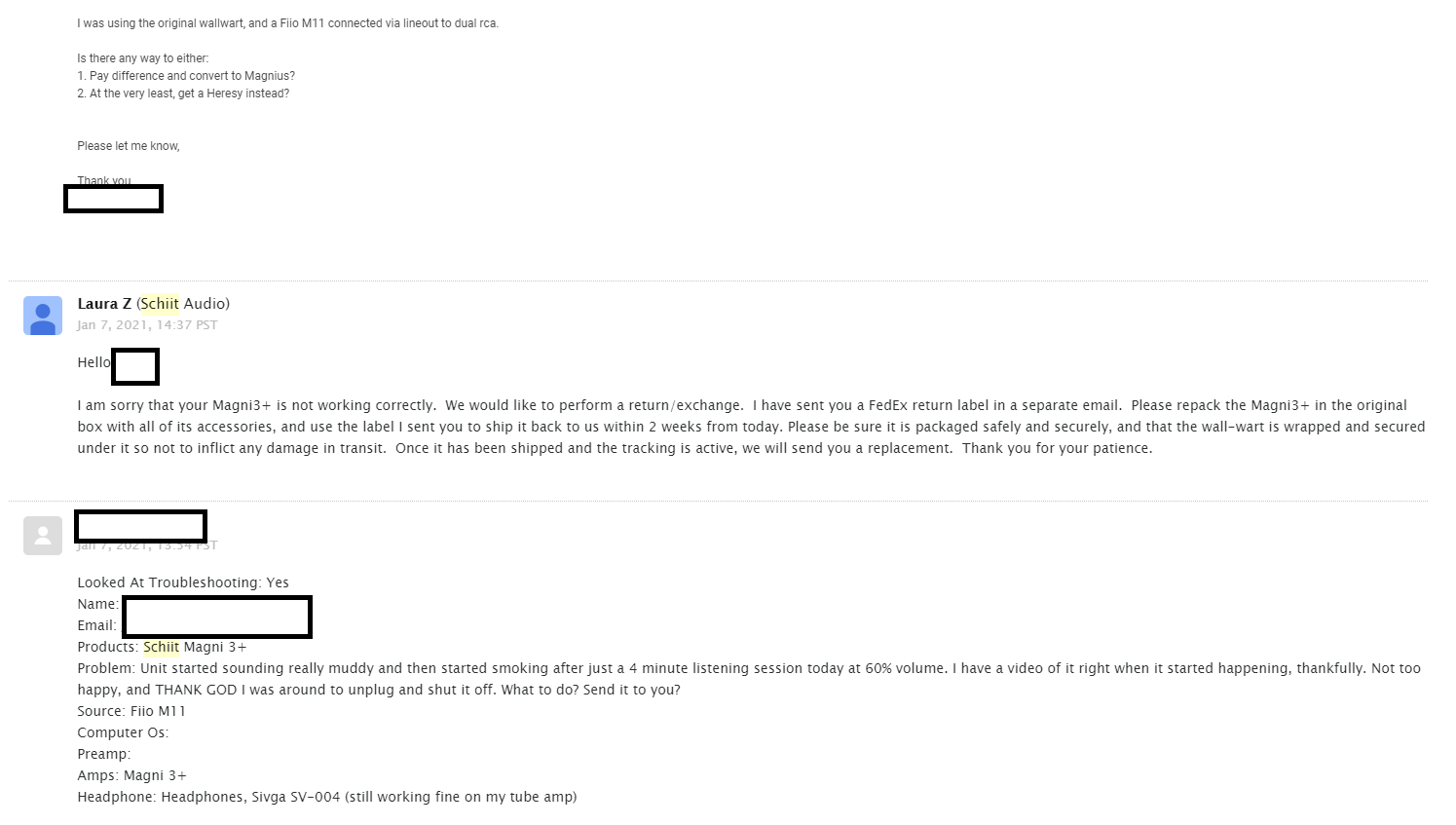This screenshot has height=825, width=1456.
Task: Click Laura Z's blue avatar icon
Action: click(x=43, y=316)
